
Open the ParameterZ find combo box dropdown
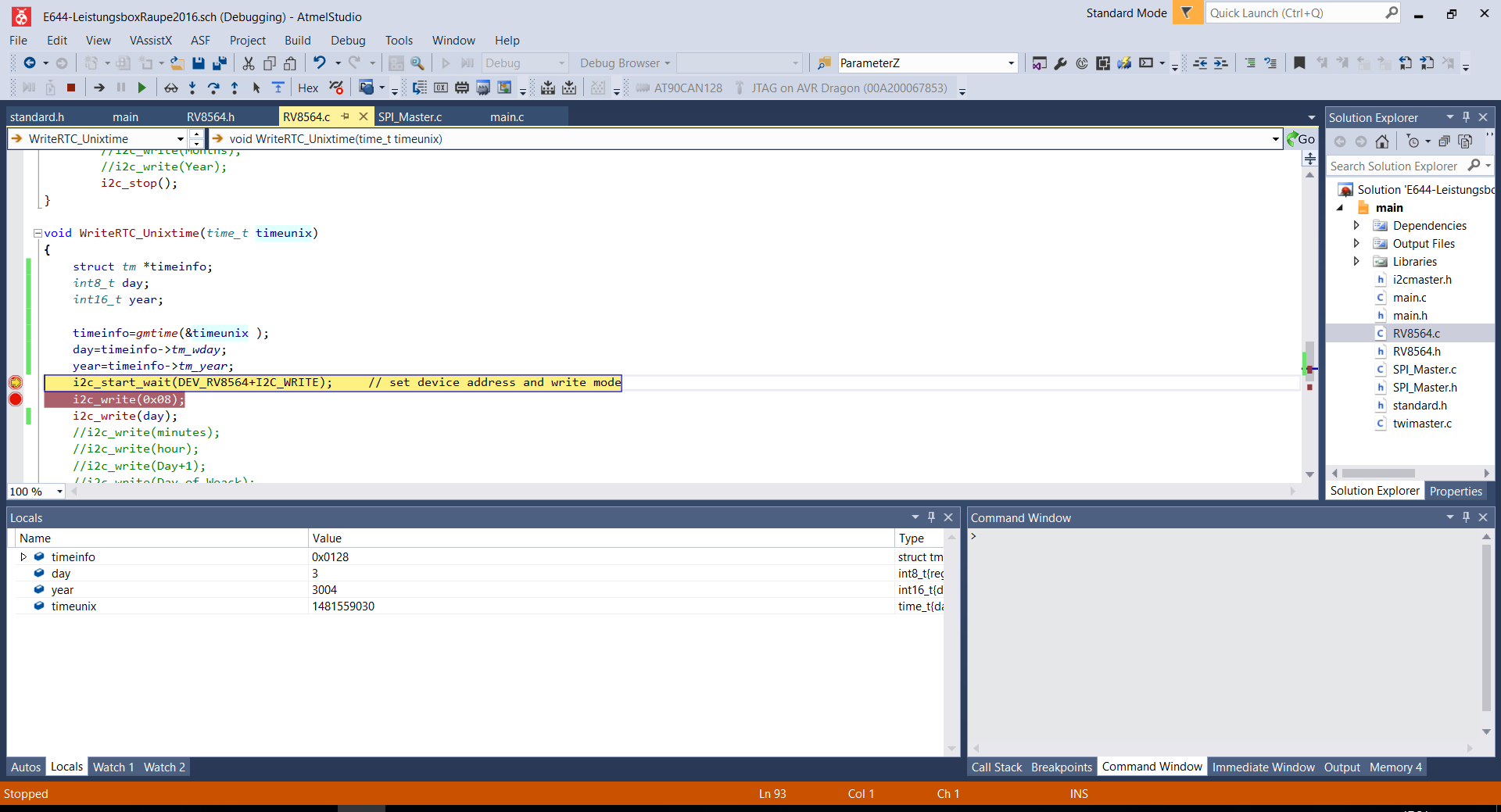[x=1011, y=63]
